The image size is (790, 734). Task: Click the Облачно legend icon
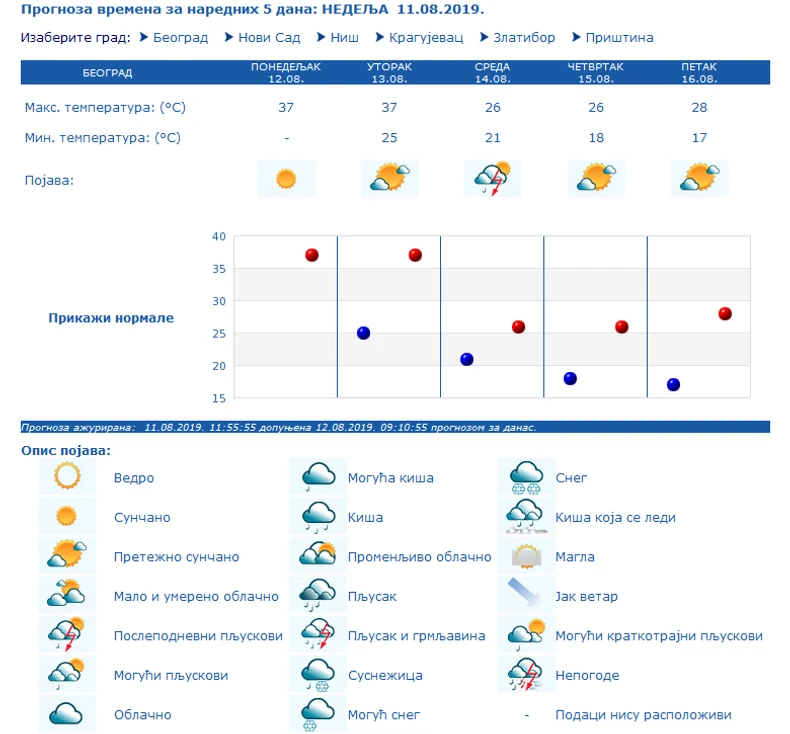click(67, 714)
